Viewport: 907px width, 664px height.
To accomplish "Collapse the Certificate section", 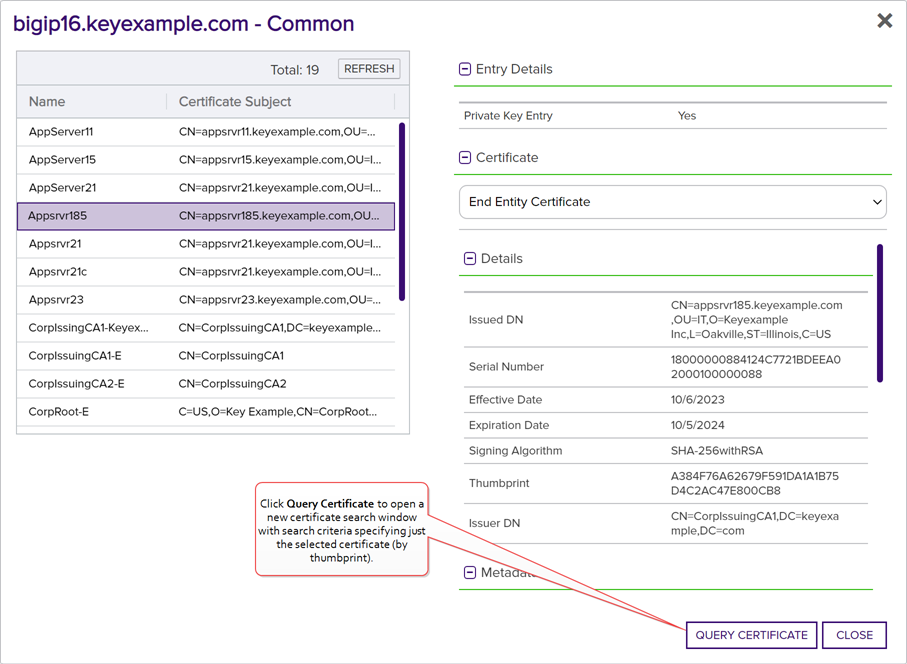I will pos(464,157).
